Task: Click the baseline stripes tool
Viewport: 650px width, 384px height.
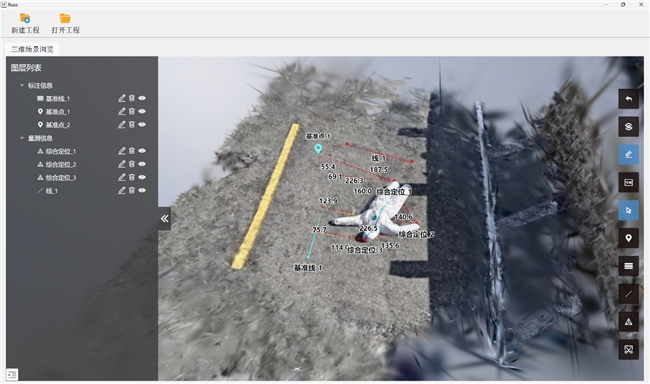Action: (628, 266)
